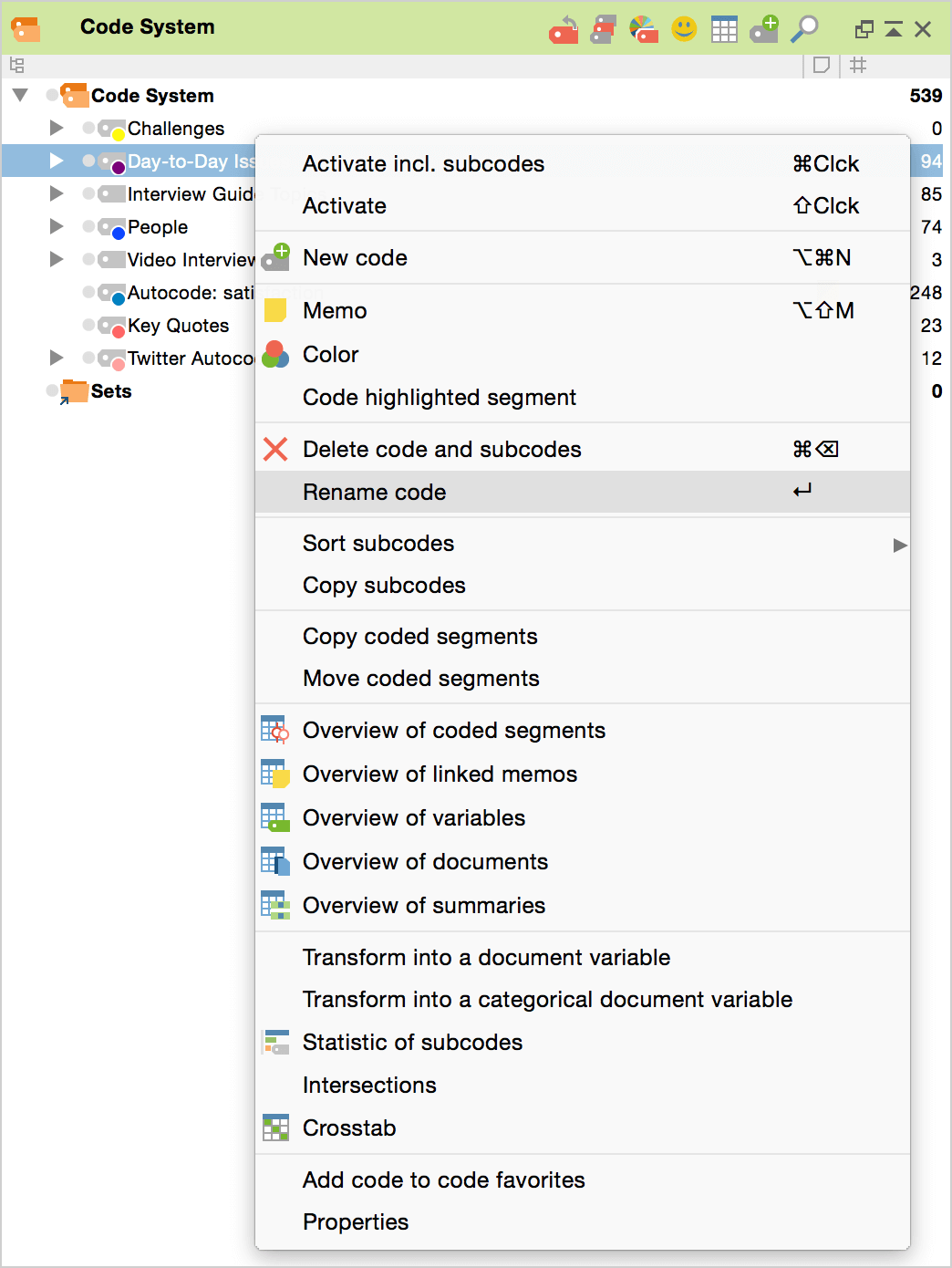Click the new code tag plus icon
This screenshot has height=1268, width=952.
point(764,30)
